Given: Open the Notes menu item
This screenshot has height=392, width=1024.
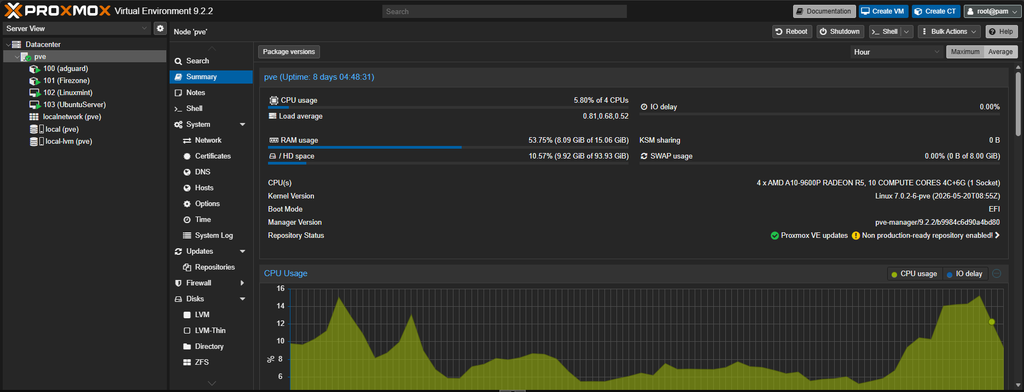Looking at the screenshot, I should pos(195,93).
